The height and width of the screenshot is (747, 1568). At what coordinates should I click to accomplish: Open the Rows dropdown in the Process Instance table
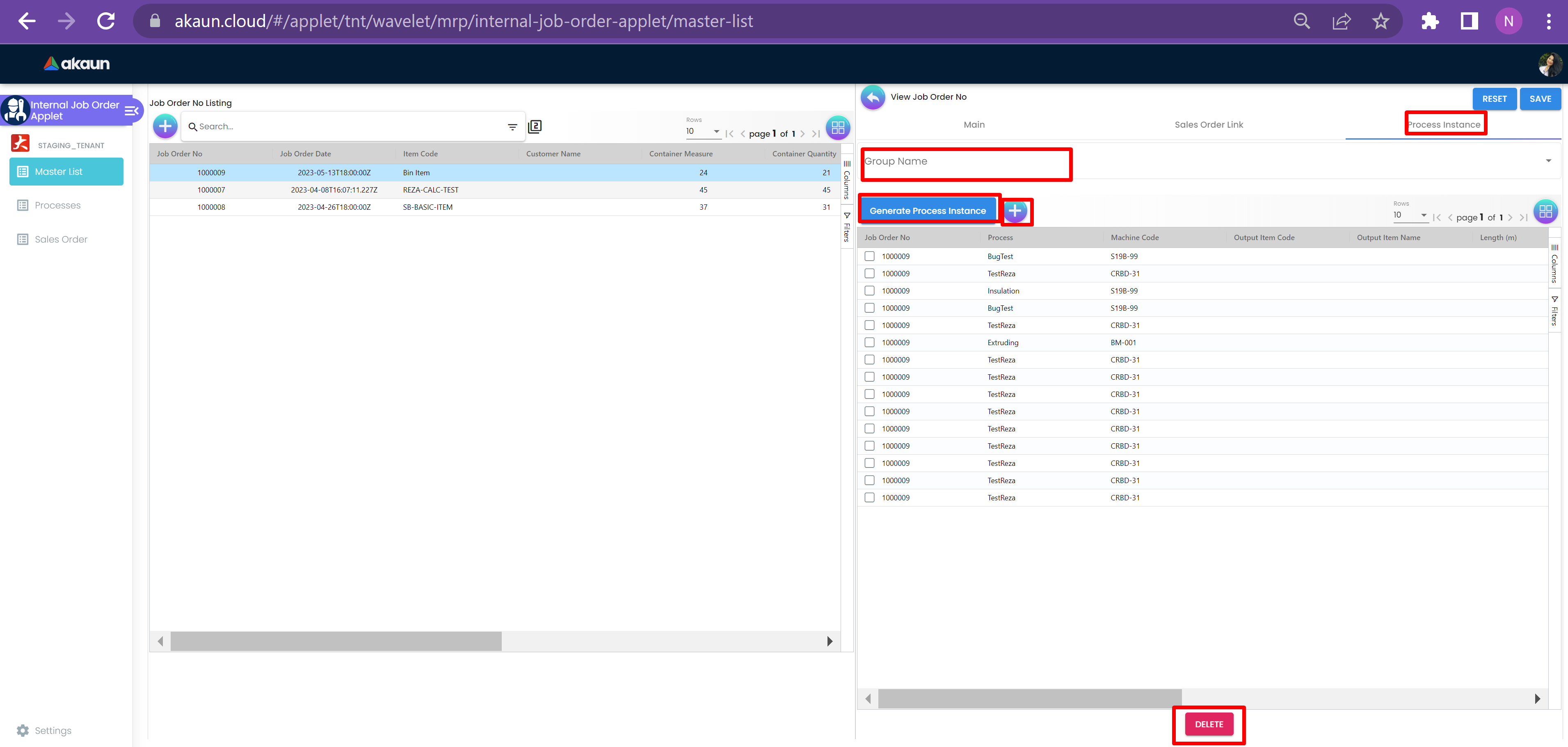[1410, 215]
